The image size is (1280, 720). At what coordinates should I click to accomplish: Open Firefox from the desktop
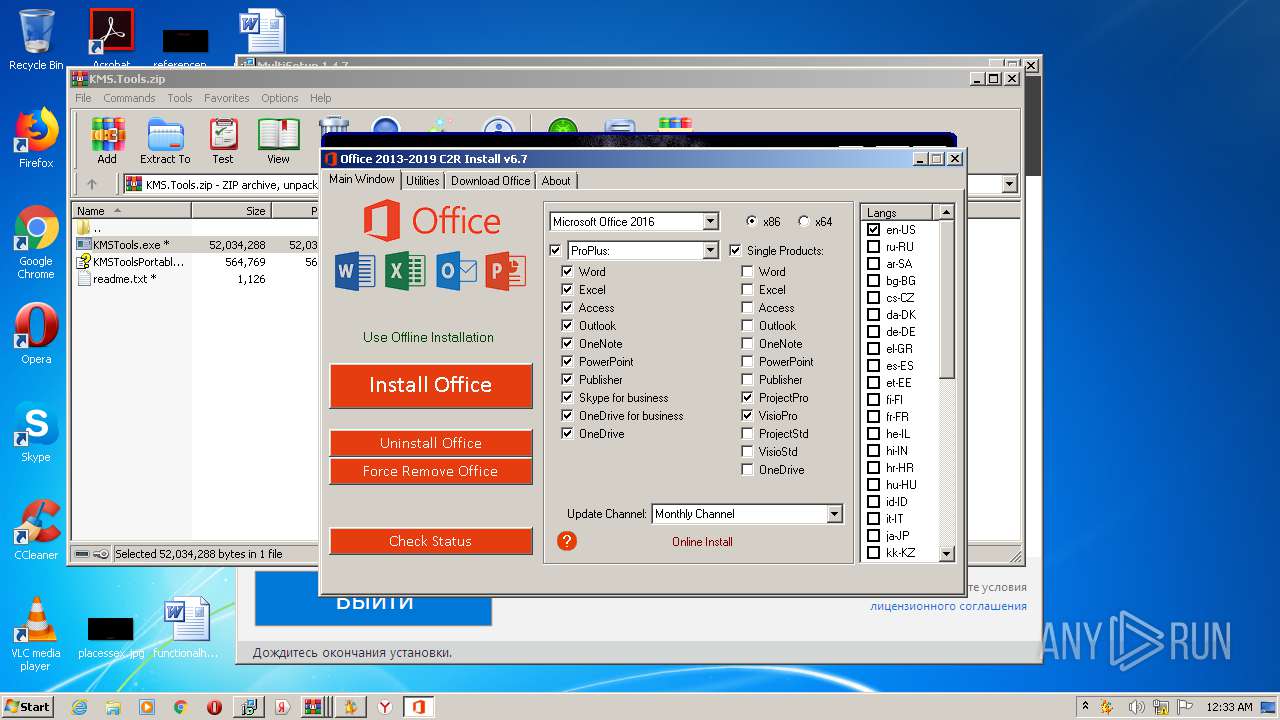36,139
